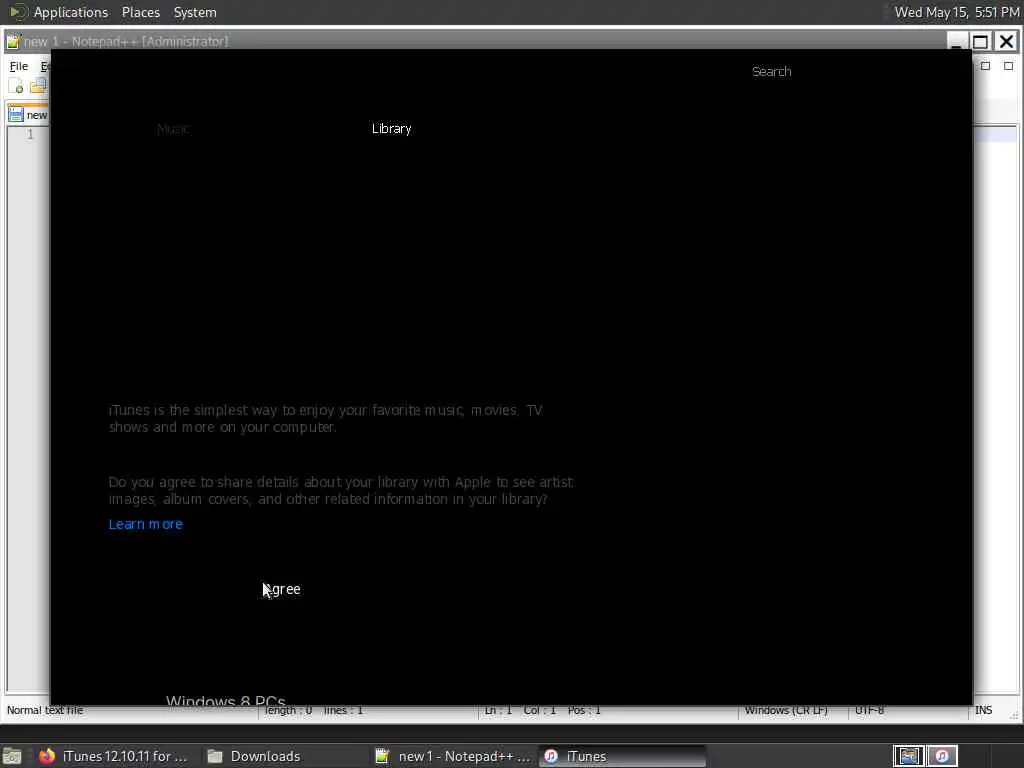Click line number 1 in Notepad++ margin
1024x768 pixels.
point(30,134)
